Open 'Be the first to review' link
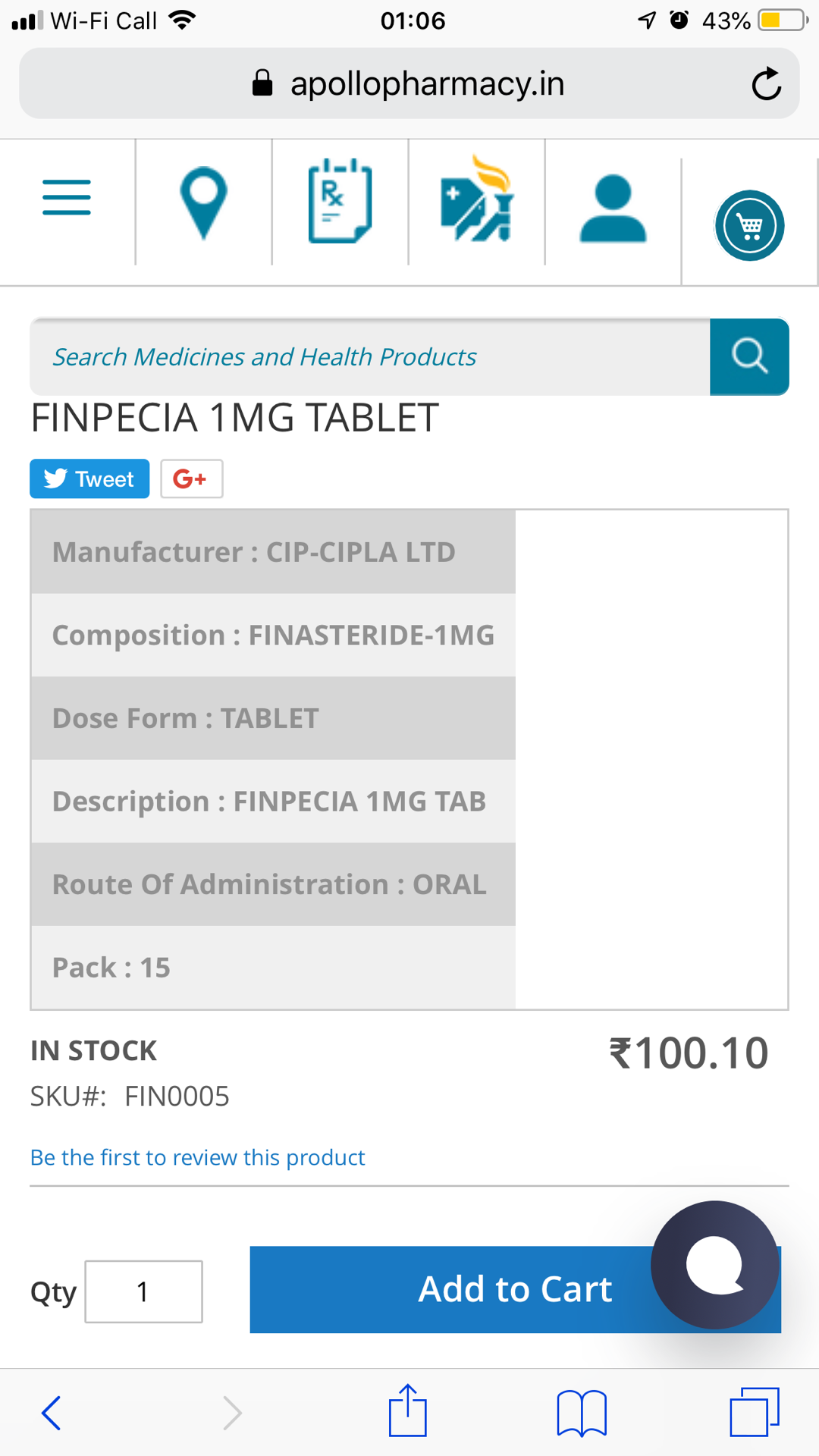The image size is (819, 1456). coord(197,1157)
